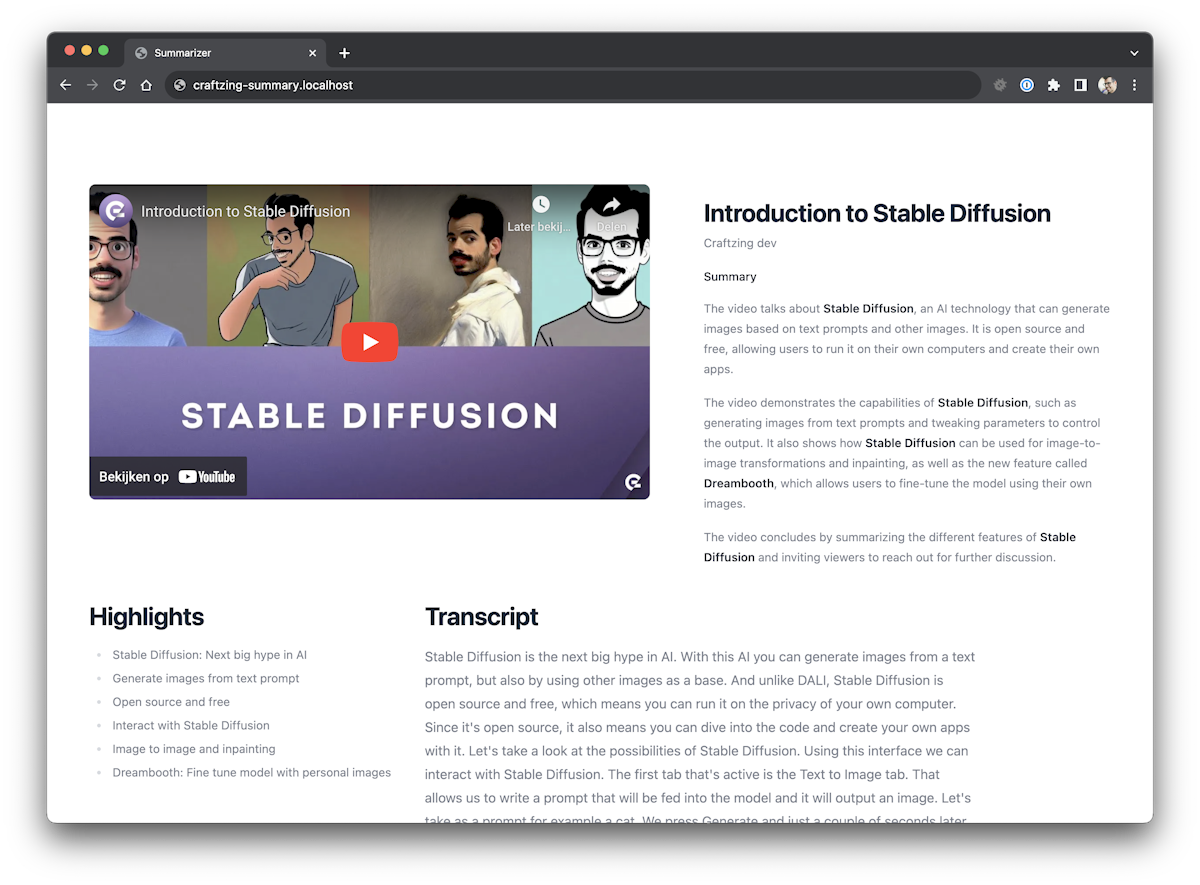The width and height of the screenshot is (1200, 885).
Task: Click the Watch Later clock icon on the video
Action: (x=541, y=203)
